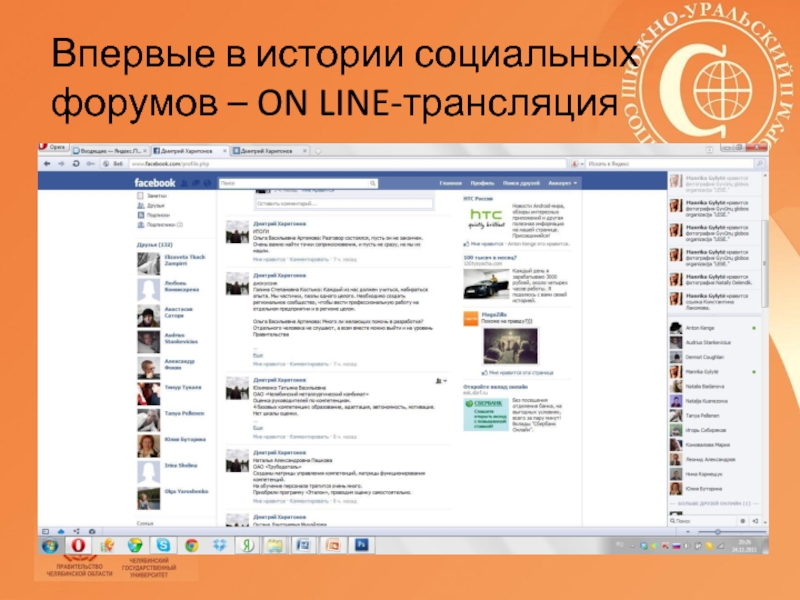Click the Веб security badge
Viewport: 800px width, 600px height.
(x=113, y=164)
